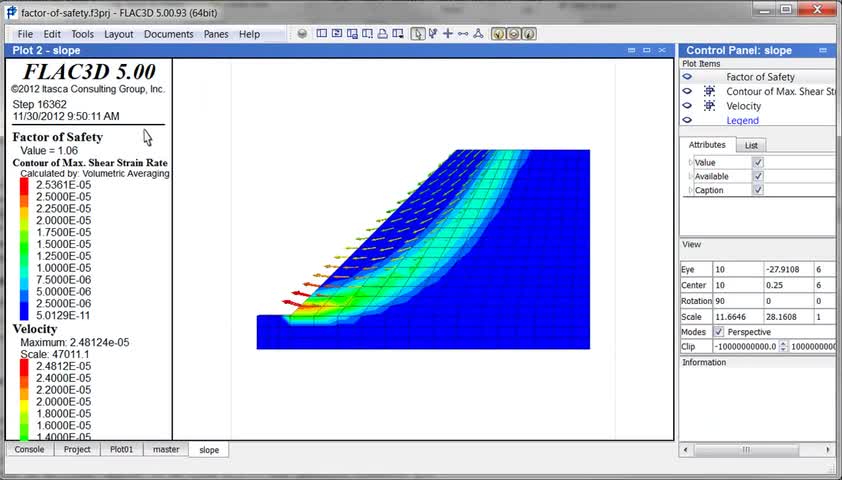Uncheck the Value attribute checkbox
The width and height of the screenshot is (842, 480).
(758, 162)
